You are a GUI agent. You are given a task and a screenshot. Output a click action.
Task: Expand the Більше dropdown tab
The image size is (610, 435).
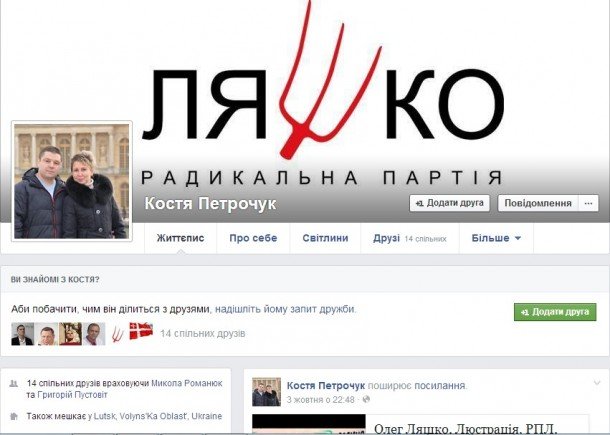click(x=496, y=238)
